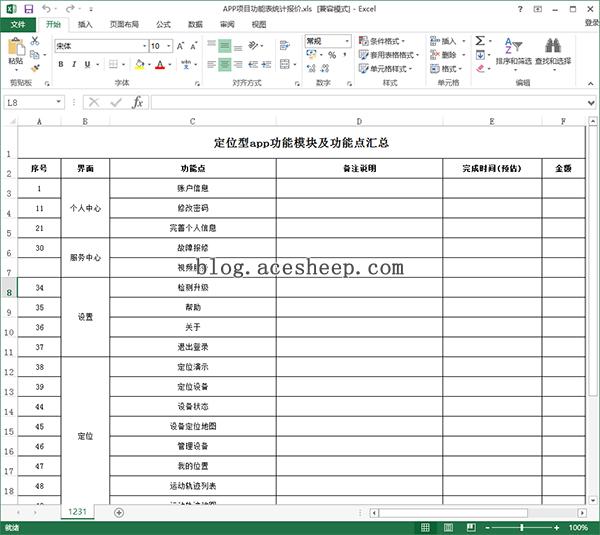The image size is (600, 535).
Task: Switch to Page Layout view in the status bar
Action: [x=448, y=527]
